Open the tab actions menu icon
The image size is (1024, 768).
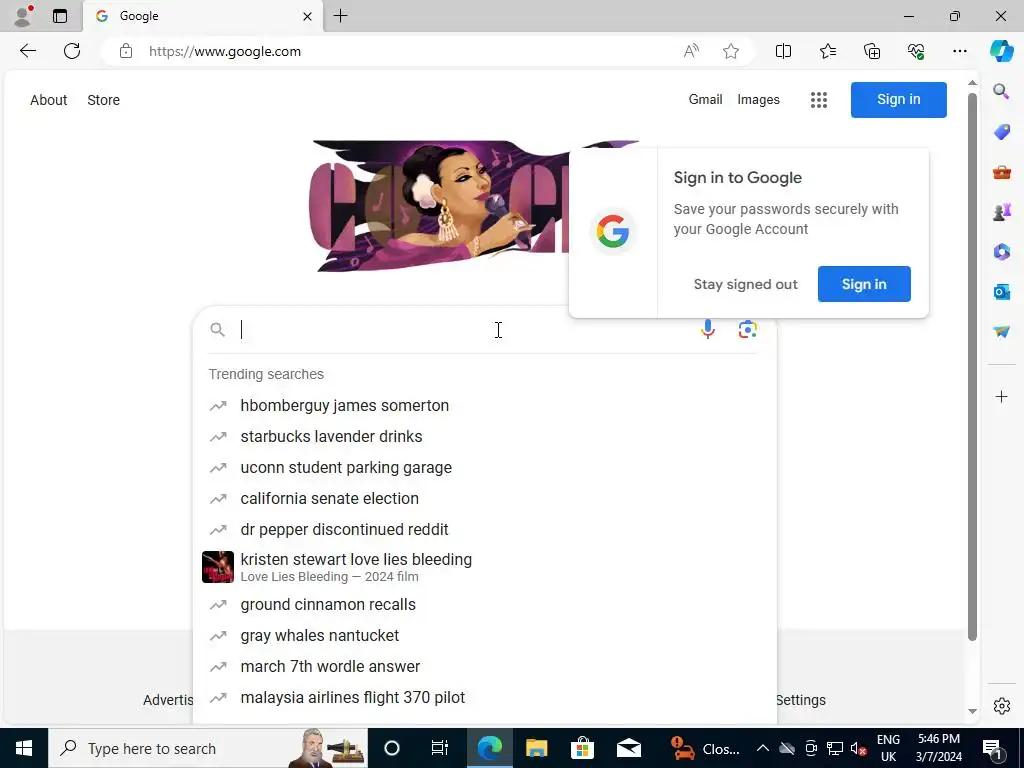point(60,16)
